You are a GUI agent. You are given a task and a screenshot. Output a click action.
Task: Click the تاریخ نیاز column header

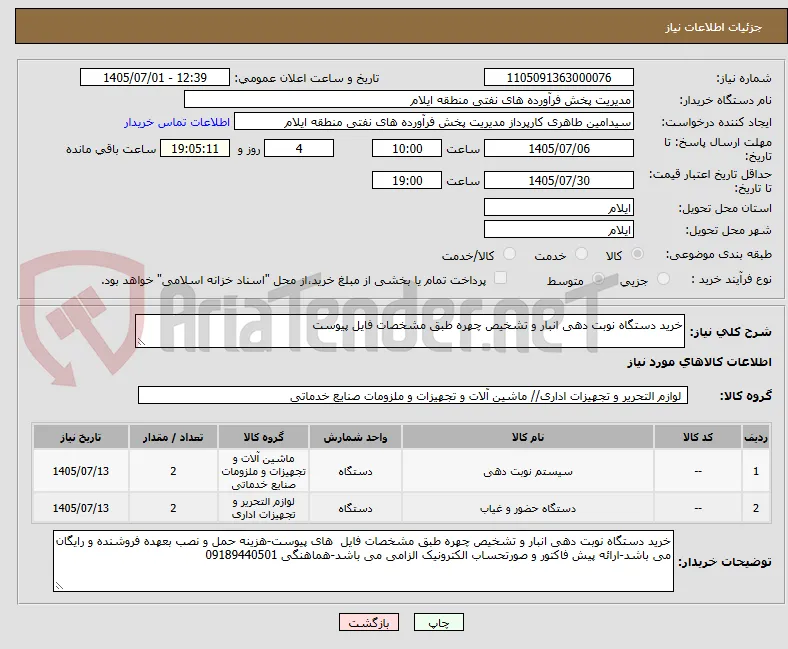pyautogui.click(x=81, y=437)
